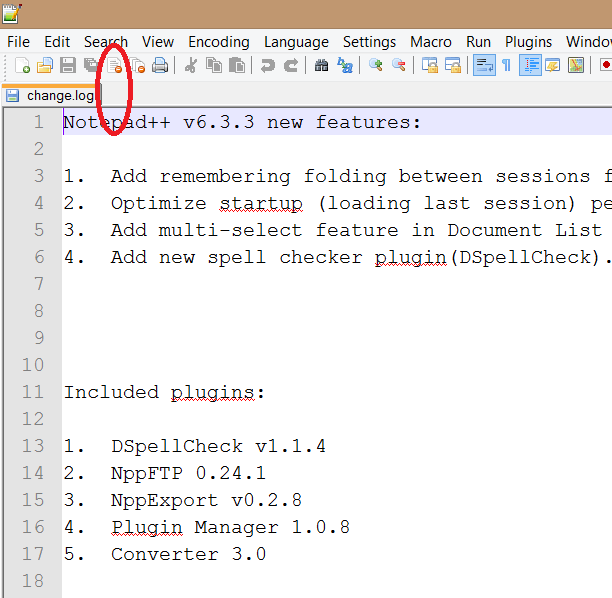Click the Document Map toolbar icon

click(x=576, y=65)
